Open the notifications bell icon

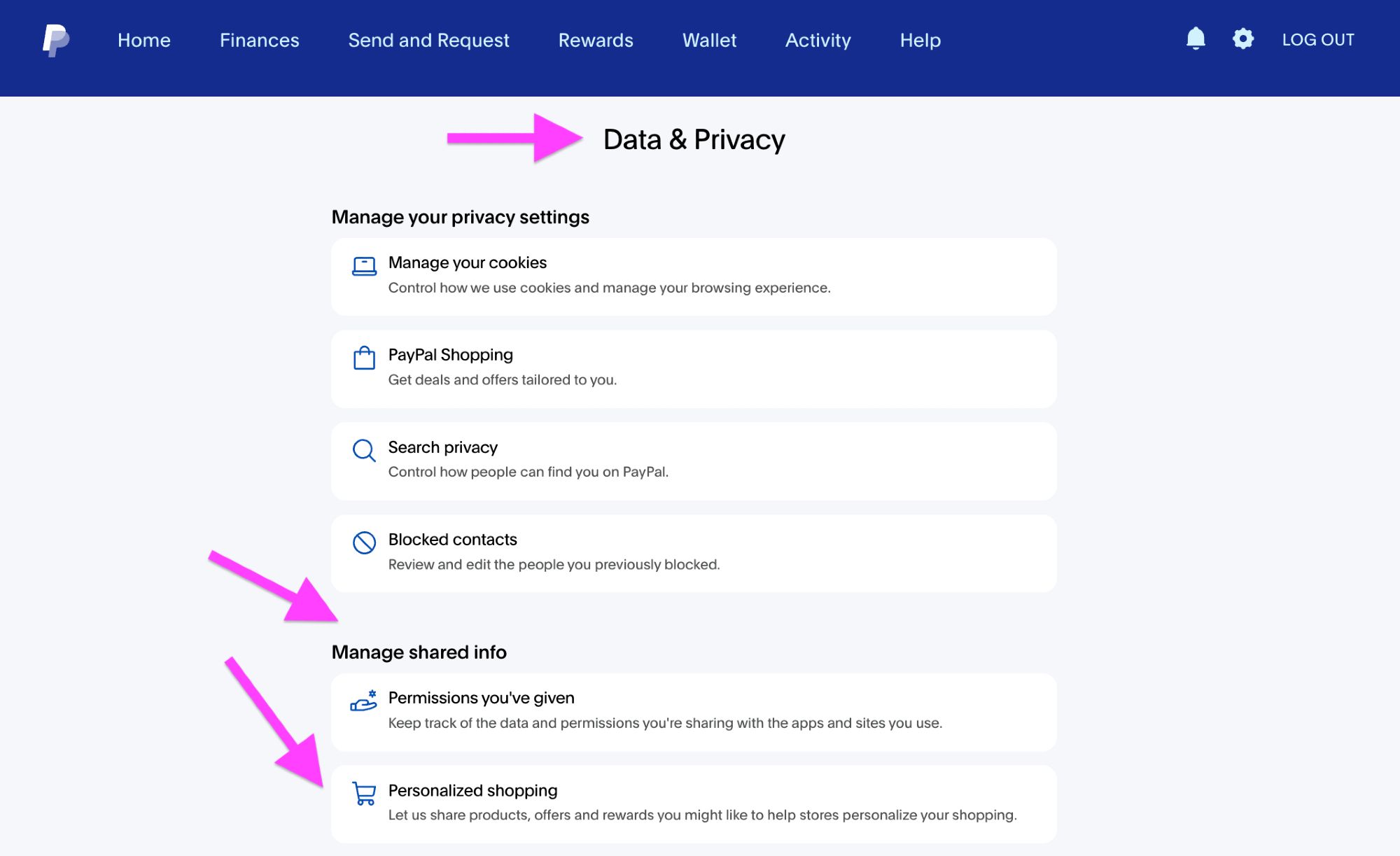click(1192, 39)
